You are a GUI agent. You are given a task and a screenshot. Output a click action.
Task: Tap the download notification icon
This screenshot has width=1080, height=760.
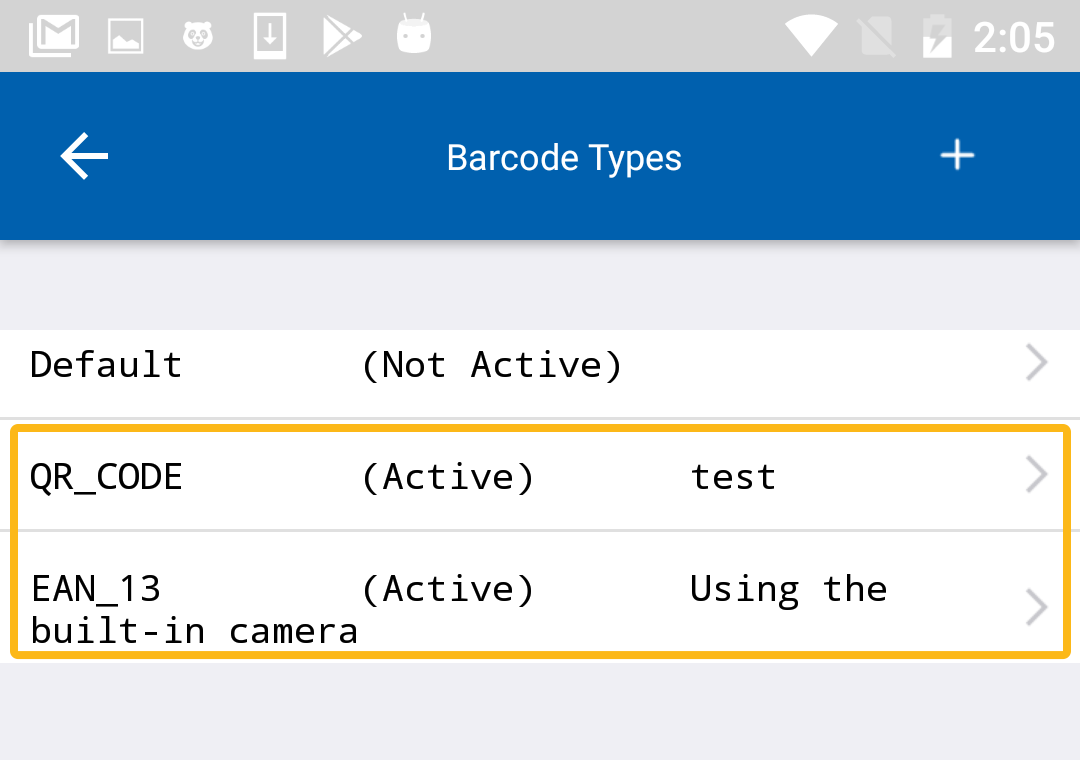click(x=270, y=37)
